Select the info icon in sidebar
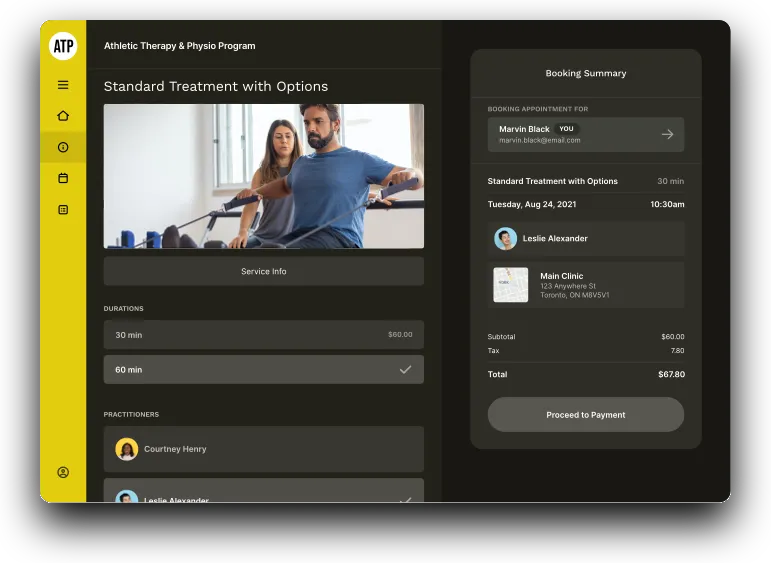The width and height of the screenshot is (771, 563). pyautogui.click(x=63, y=147)
